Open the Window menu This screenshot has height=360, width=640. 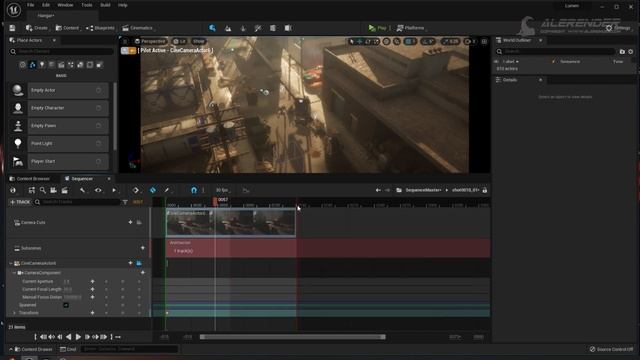click(x=65, y=5)
